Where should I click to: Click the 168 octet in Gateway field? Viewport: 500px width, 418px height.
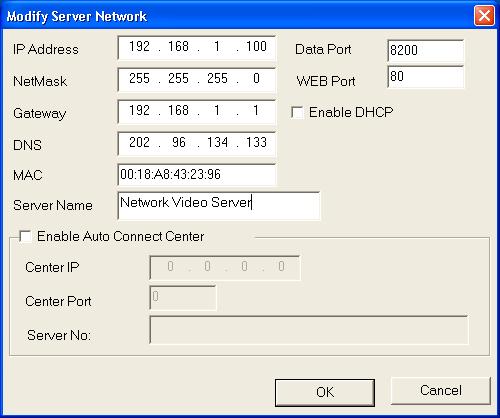point(178,111)
